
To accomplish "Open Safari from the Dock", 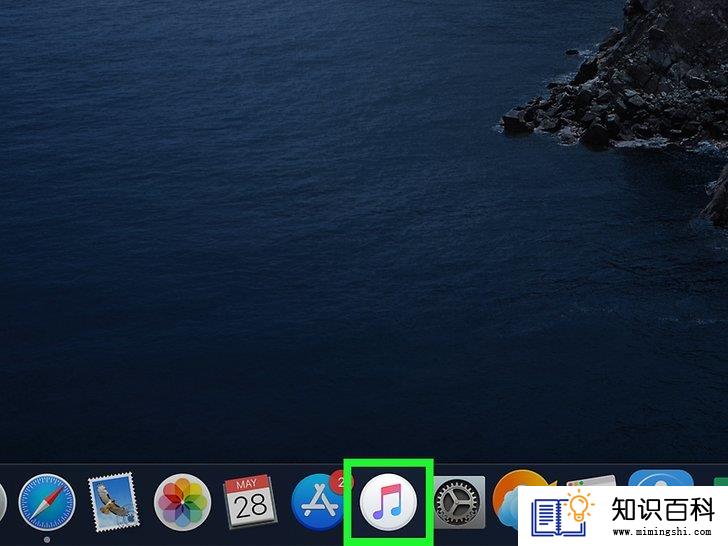I will click(46, 502).
